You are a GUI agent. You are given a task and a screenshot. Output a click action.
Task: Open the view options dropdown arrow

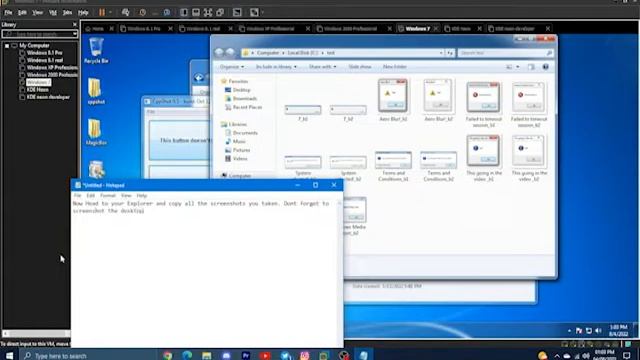pyautogui.click(x=518, y=67)
